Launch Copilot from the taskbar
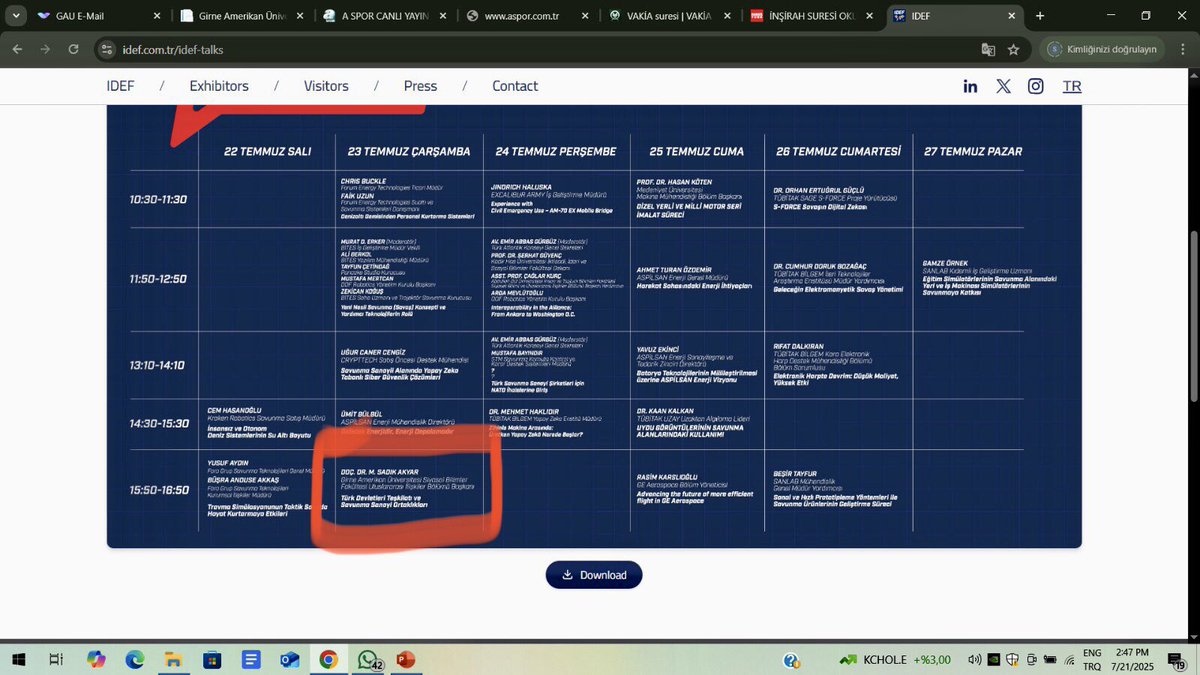1200x675 pixels. point(96,660)
